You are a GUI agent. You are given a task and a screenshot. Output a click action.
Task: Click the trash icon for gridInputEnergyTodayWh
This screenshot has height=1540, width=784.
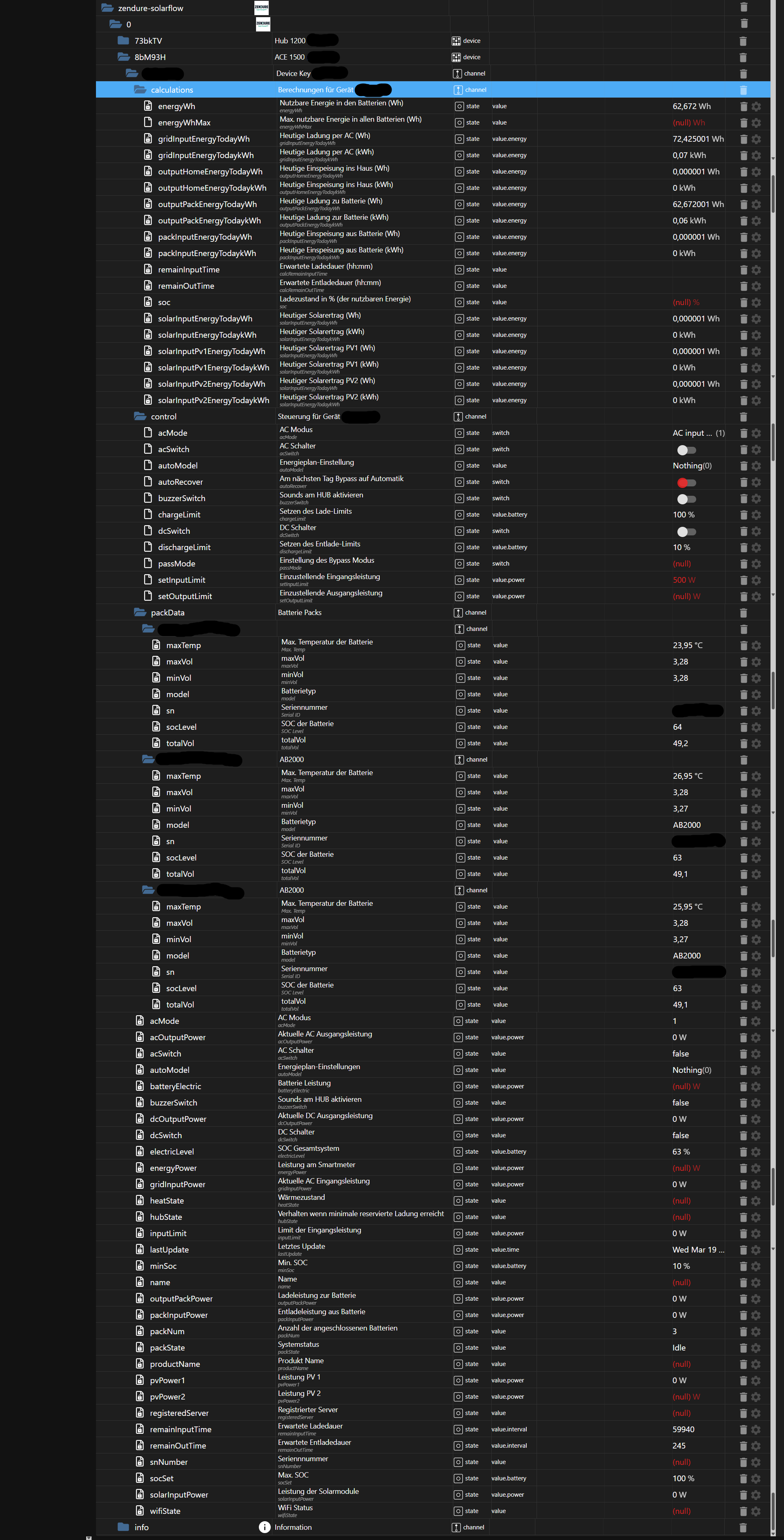pos(743,139)
